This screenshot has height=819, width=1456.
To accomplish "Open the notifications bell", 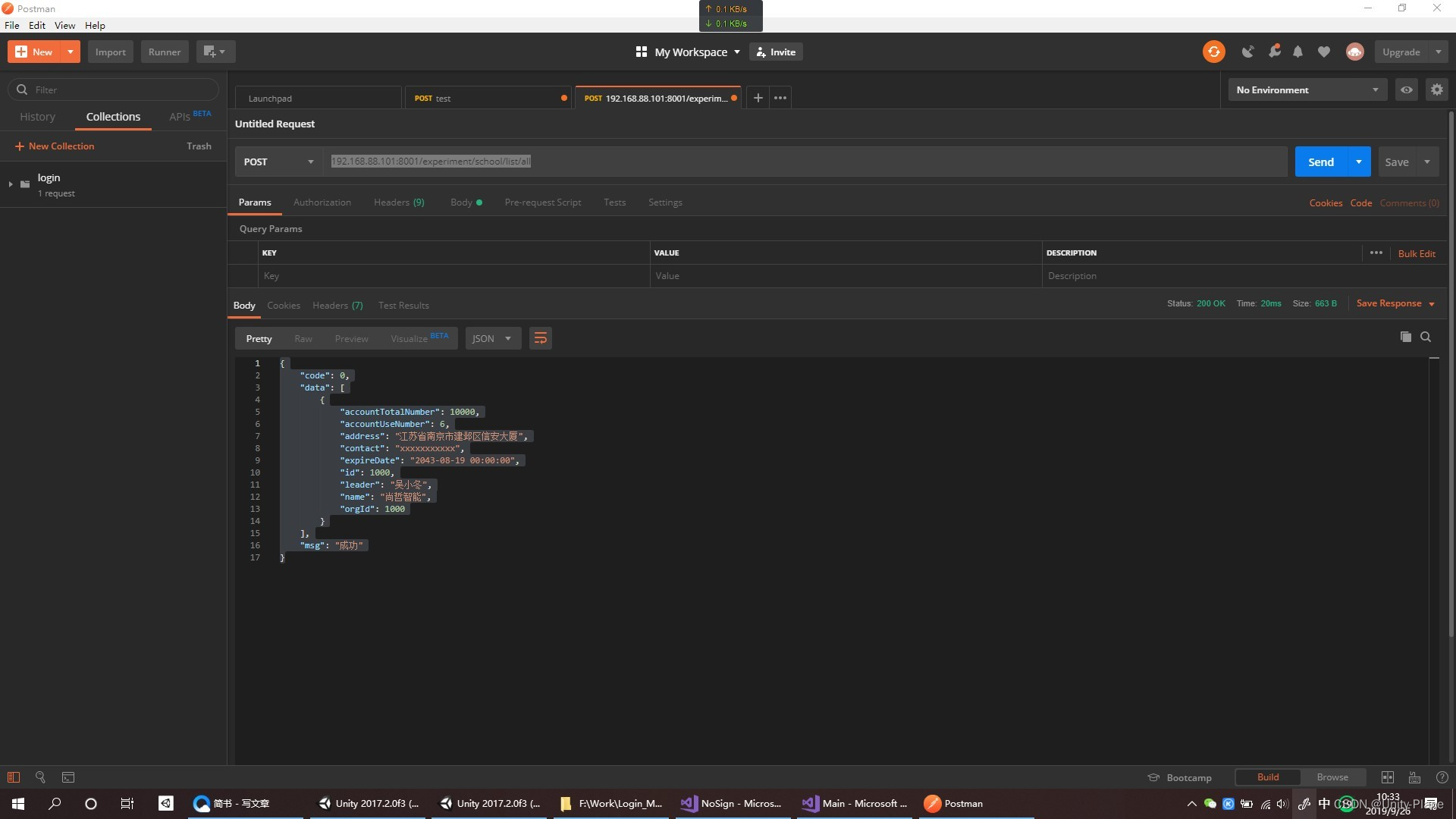I will tap(1298, 52).
